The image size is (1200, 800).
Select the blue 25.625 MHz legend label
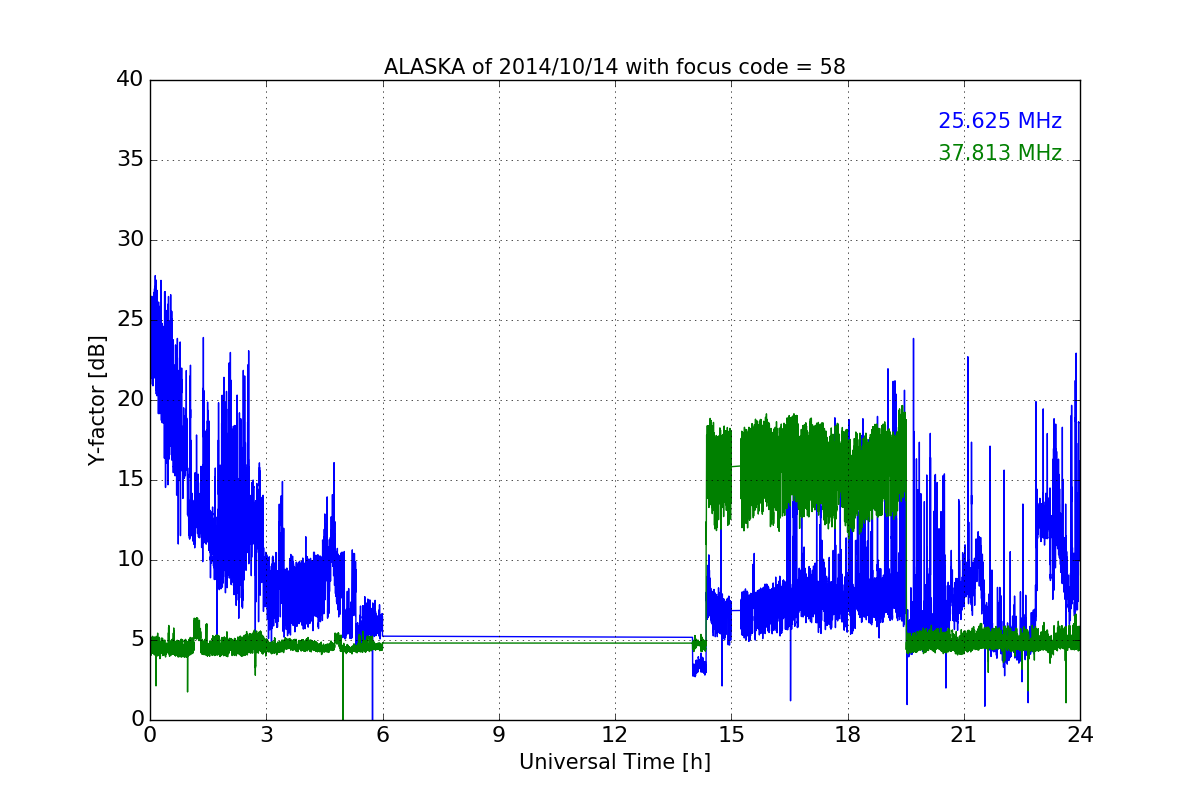(x=1000, y=121)
